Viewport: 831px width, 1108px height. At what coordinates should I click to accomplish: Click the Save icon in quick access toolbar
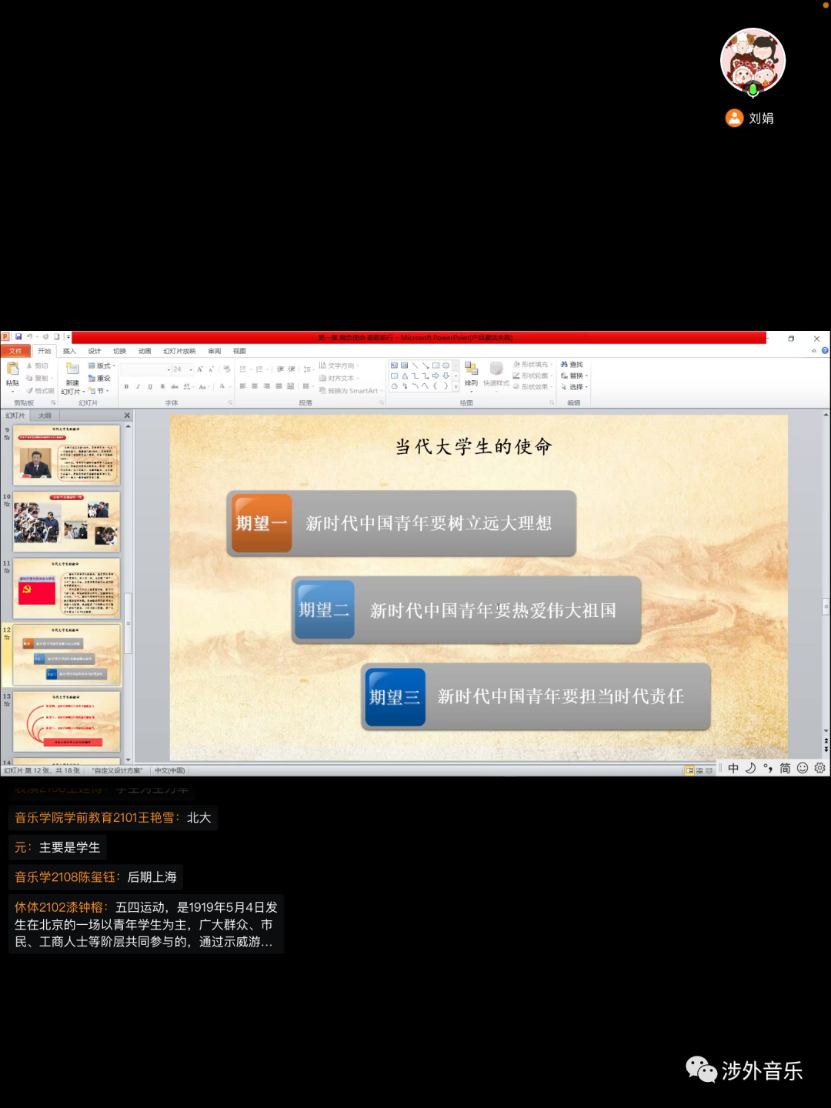[x=18, y=338]
